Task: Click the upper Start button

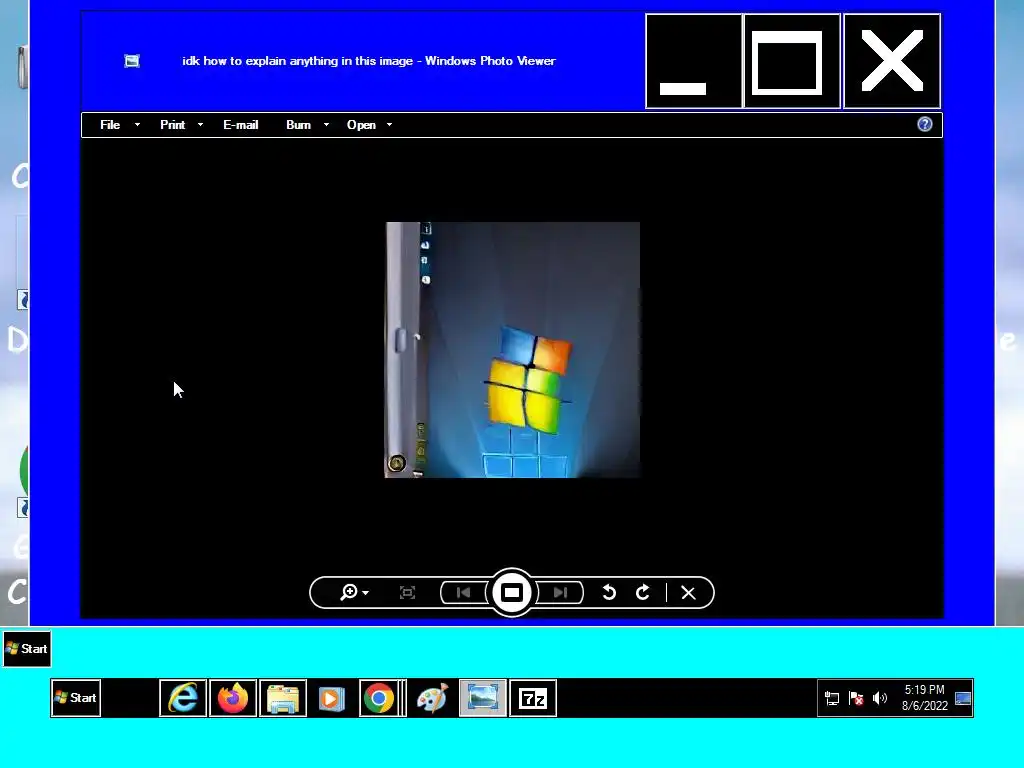Action: (27, 648)
